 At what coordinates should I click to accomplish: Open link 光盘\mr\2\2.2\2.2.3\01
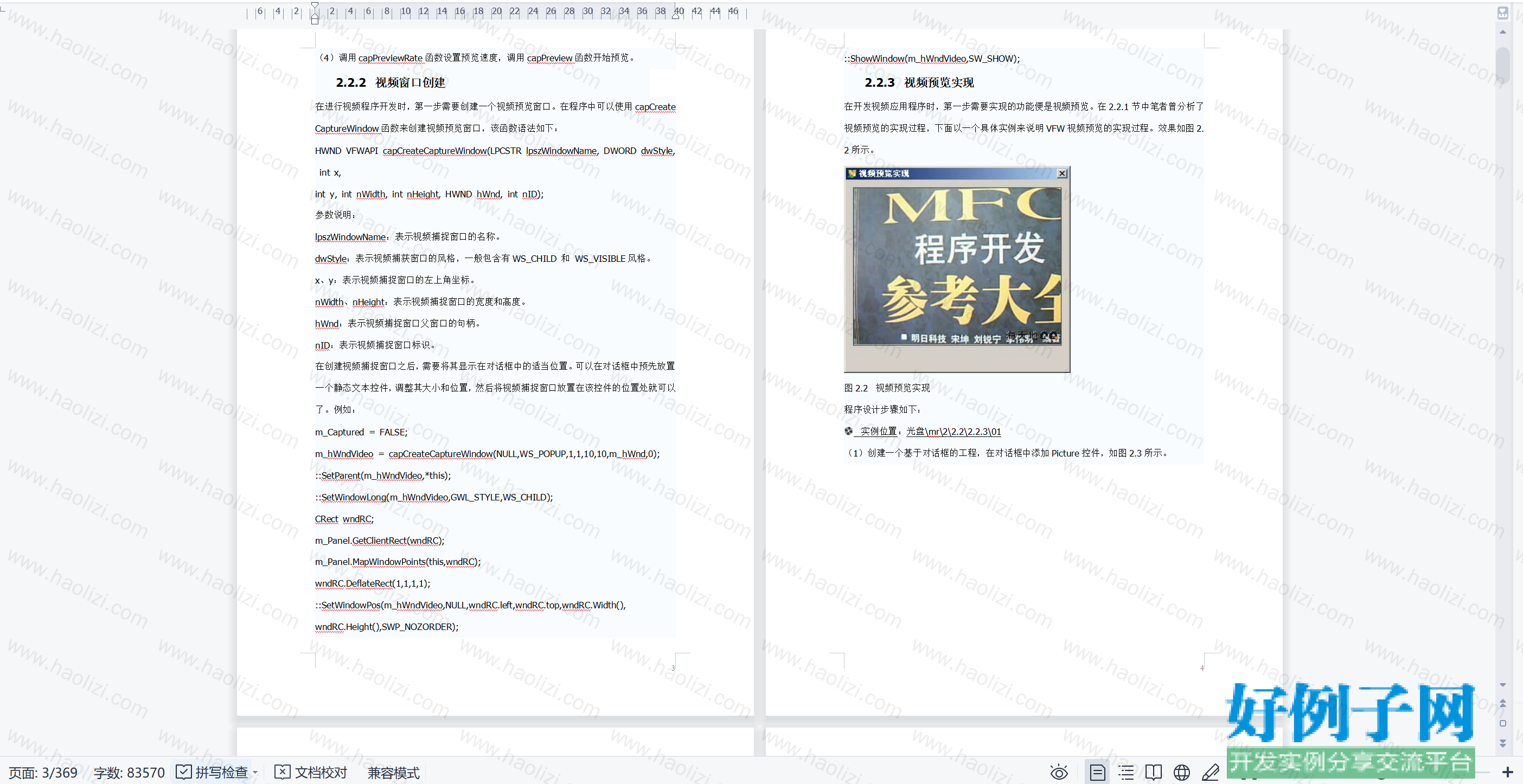pos(953,431)
